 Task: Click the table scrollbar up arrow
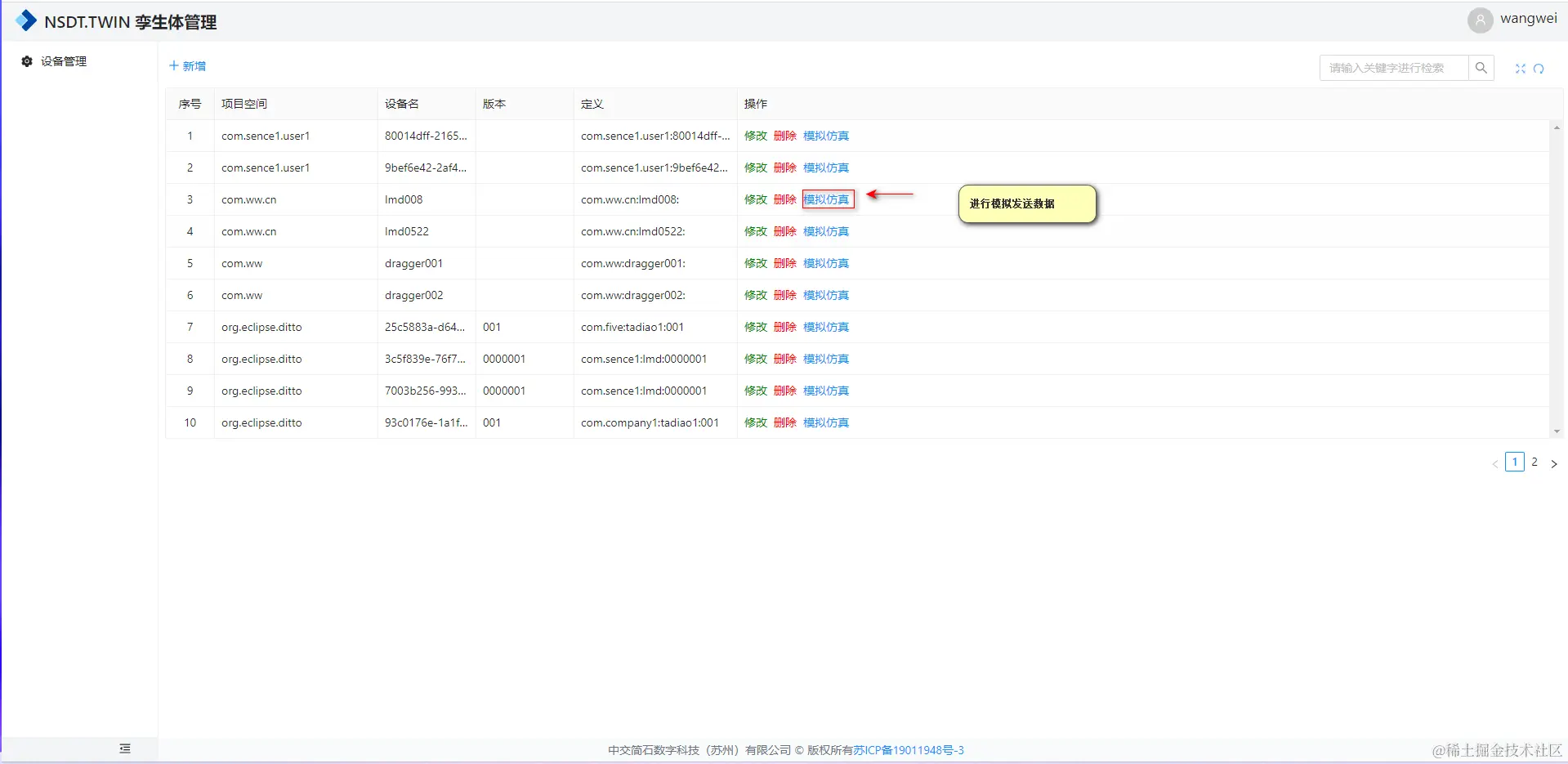[1557, 127]
